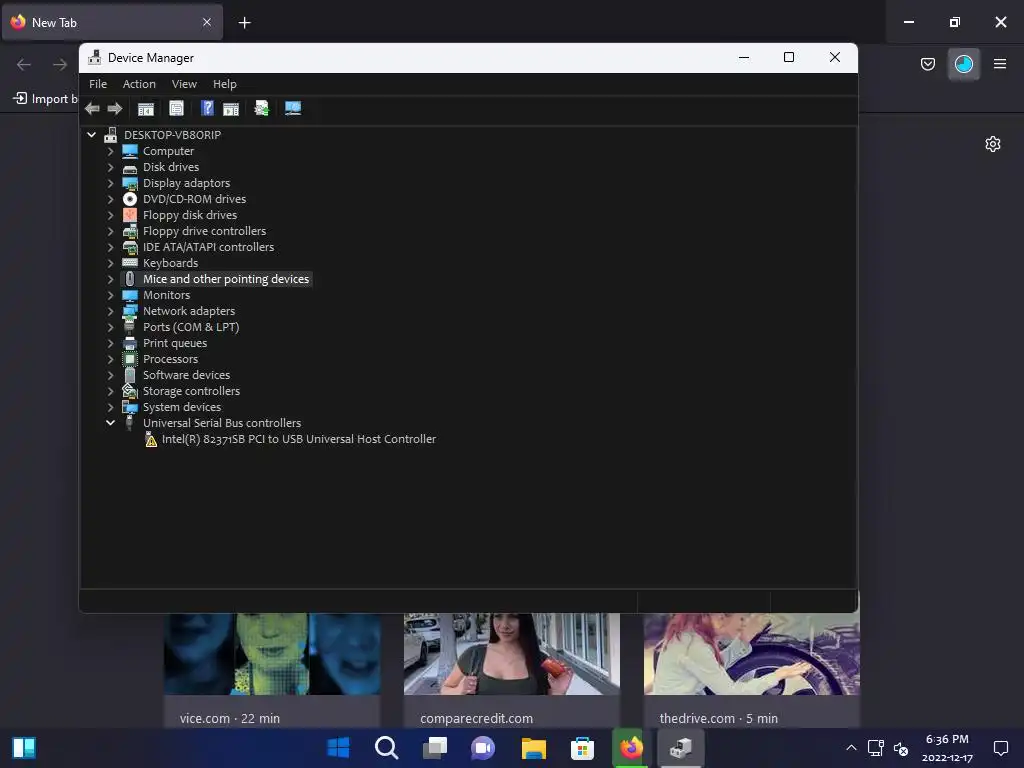Open a new tab with the plus button
This screenshot has width=1024, height=768.
point(244,23)
